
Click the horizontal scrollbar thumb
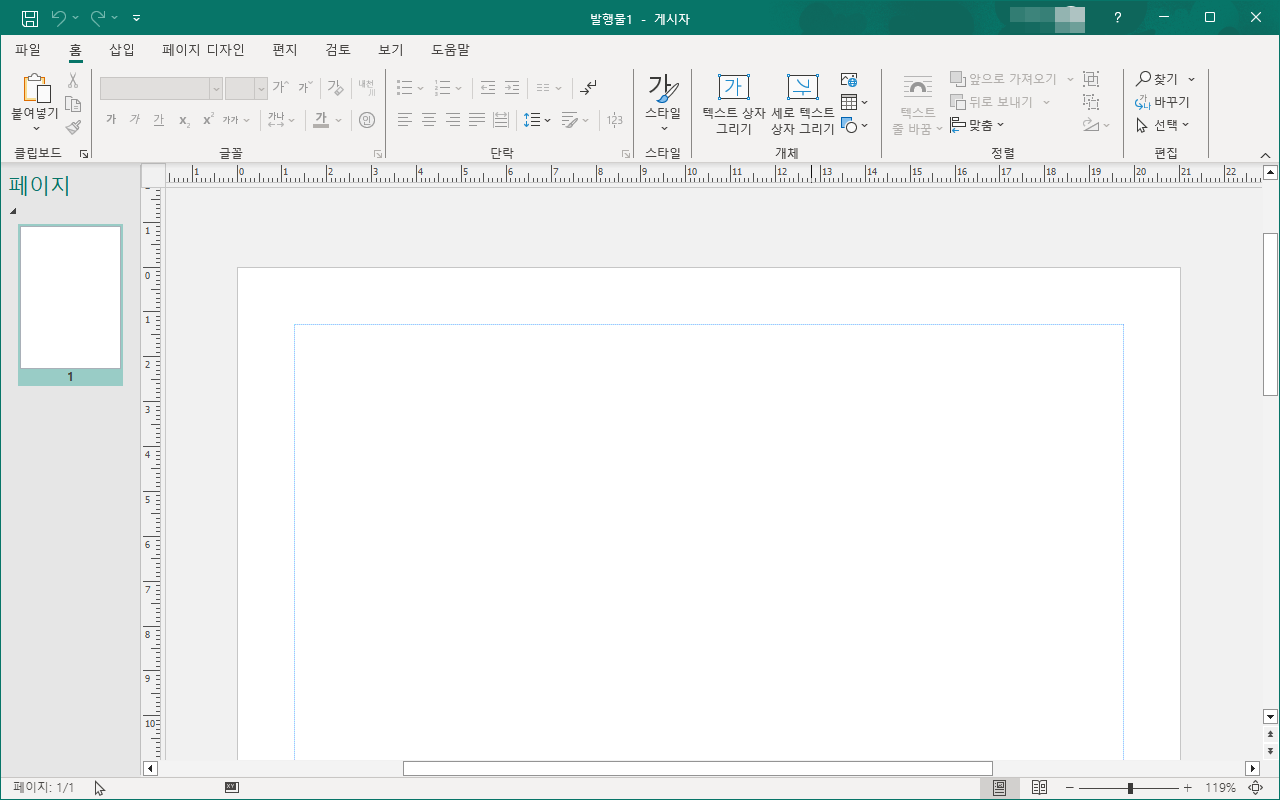click(698, 768)
